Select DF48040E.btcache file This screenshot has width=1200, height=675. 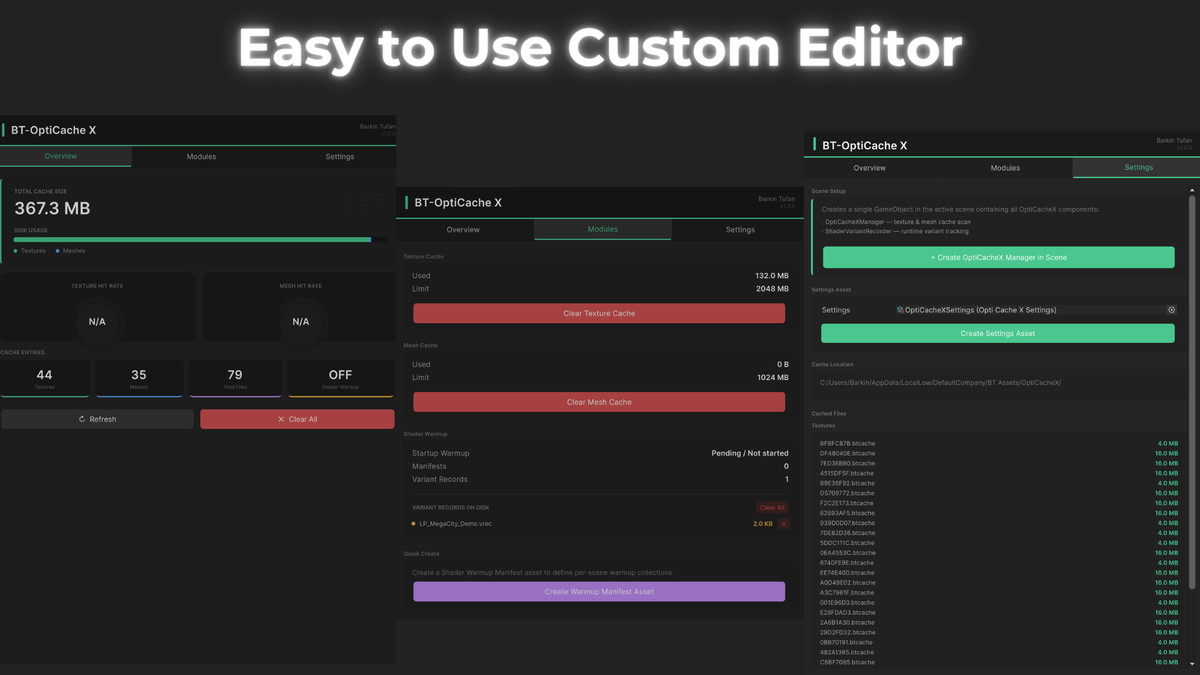848,453
